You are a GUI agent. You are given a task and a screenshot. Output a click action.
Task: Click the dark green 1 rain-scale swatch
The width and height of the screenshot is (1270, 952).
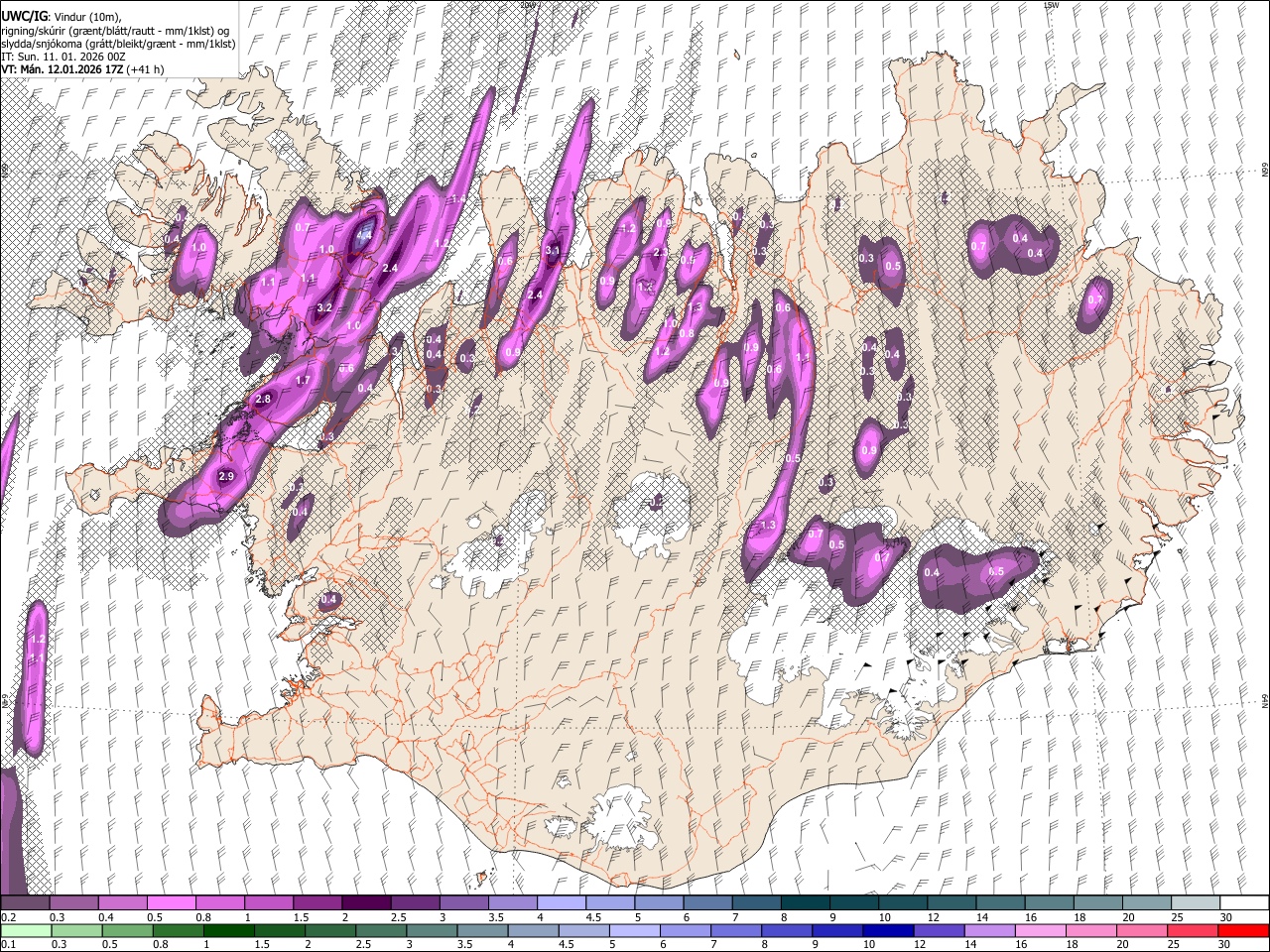pyautogui.click(x=228, y=930)
